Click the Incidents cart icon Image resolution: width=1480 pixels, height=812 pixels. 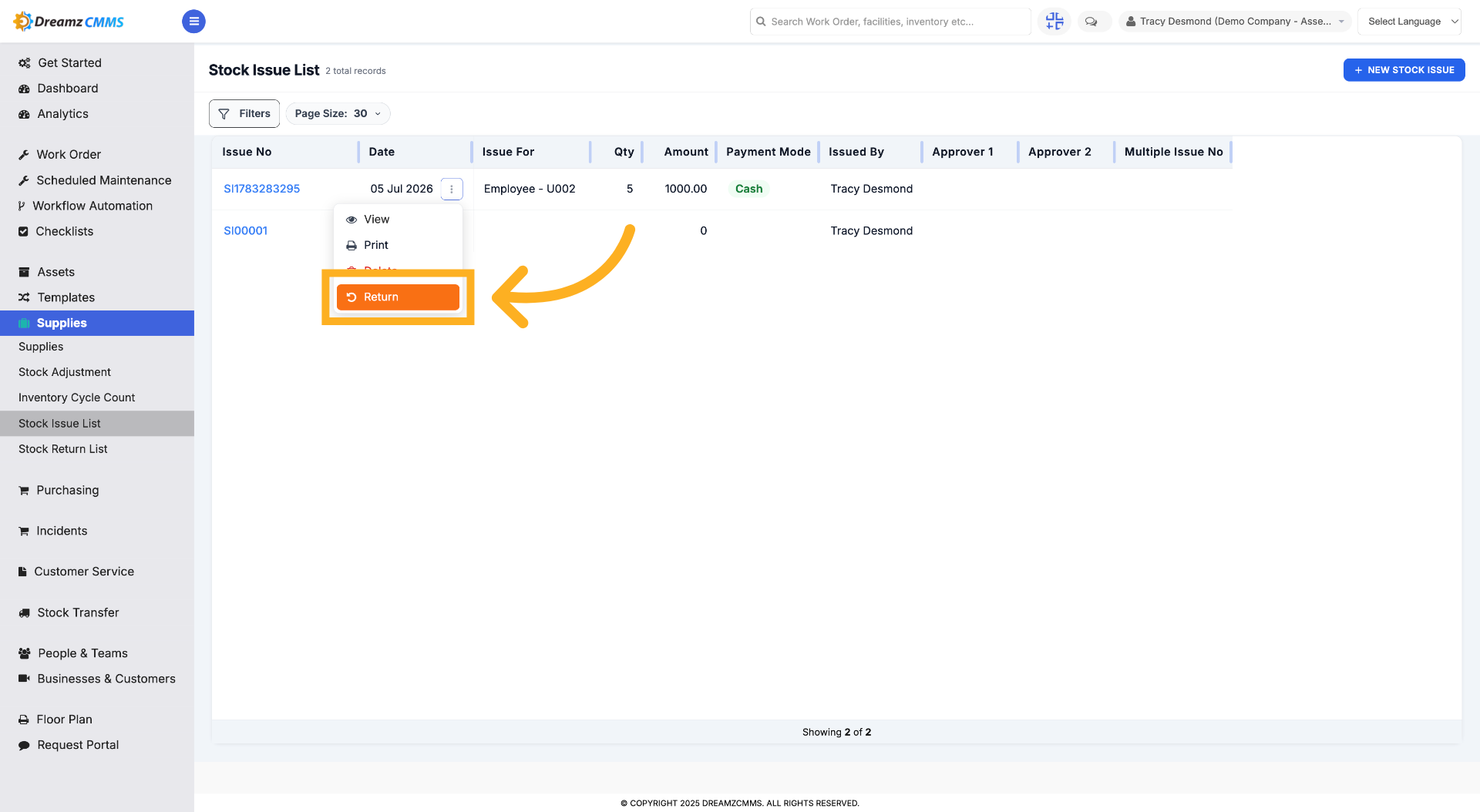[x=24, y=532]
